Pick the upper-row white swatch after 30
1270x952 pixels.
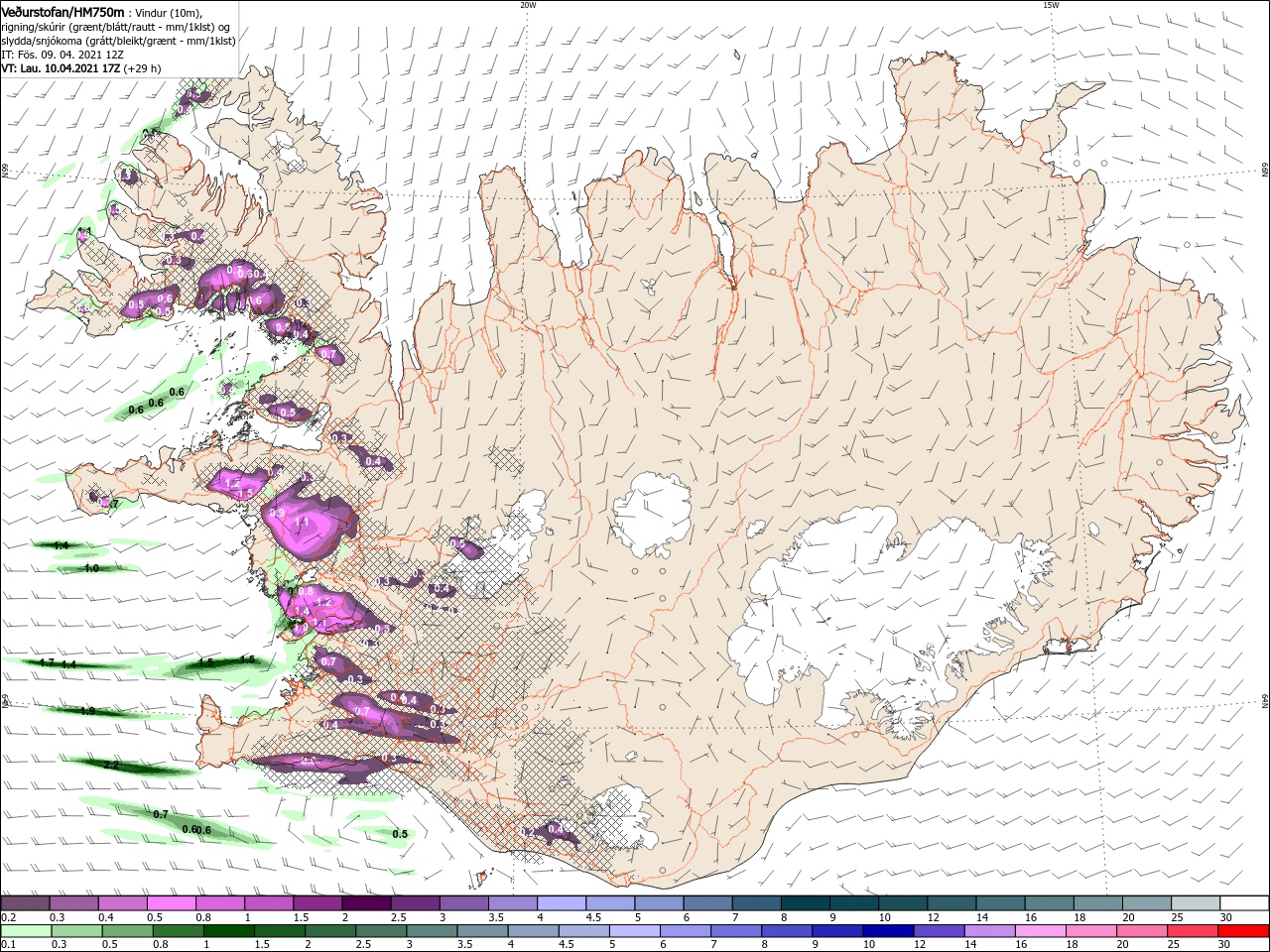[1243, 903]
